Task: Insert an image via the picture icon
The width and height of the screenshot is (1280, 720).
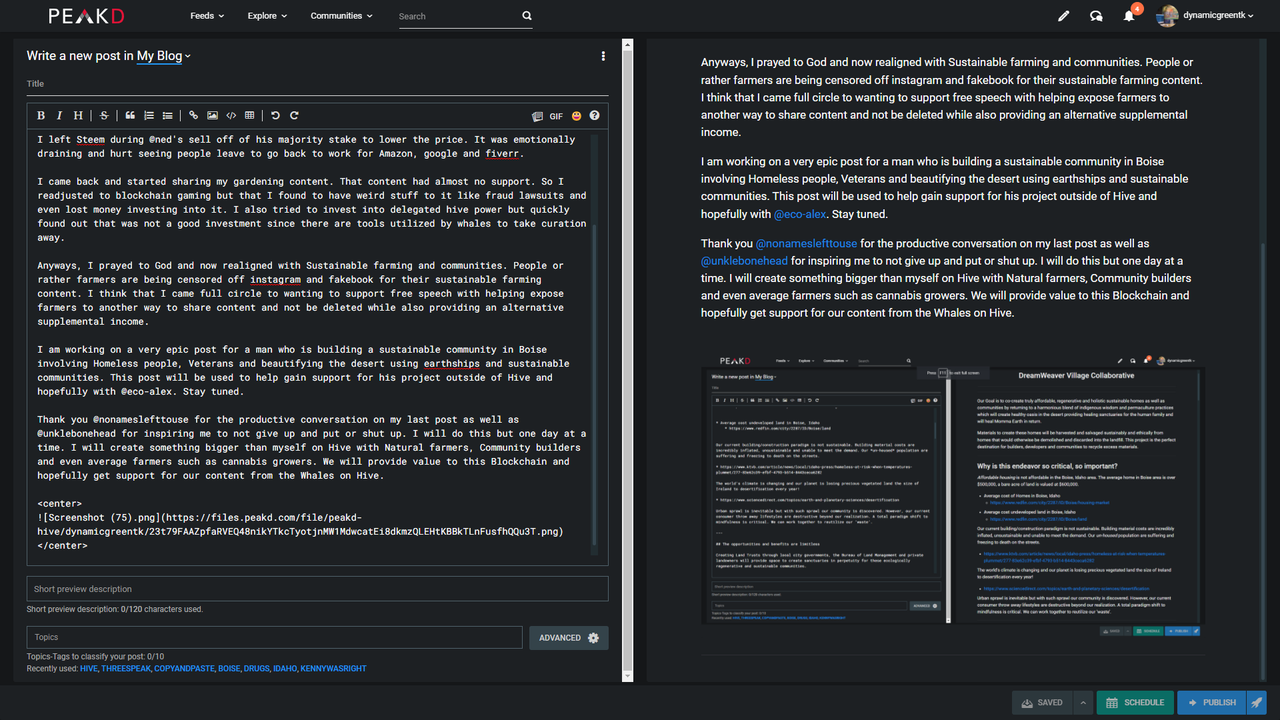Action: (x=213, y=116)
